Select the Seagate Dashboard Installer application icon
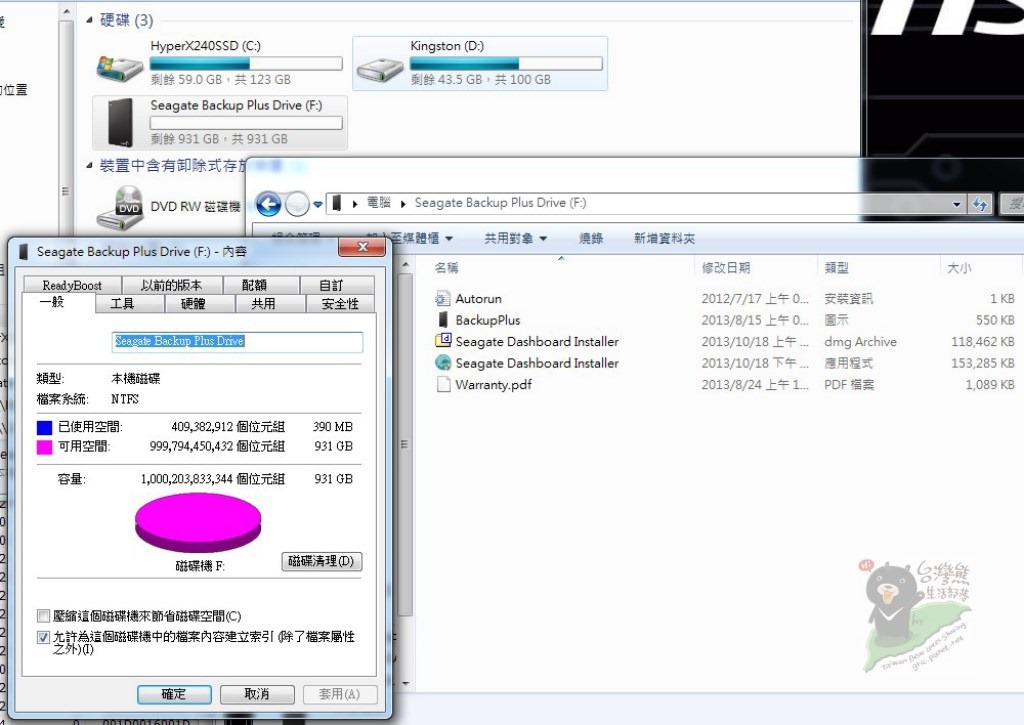 [443, 362]
